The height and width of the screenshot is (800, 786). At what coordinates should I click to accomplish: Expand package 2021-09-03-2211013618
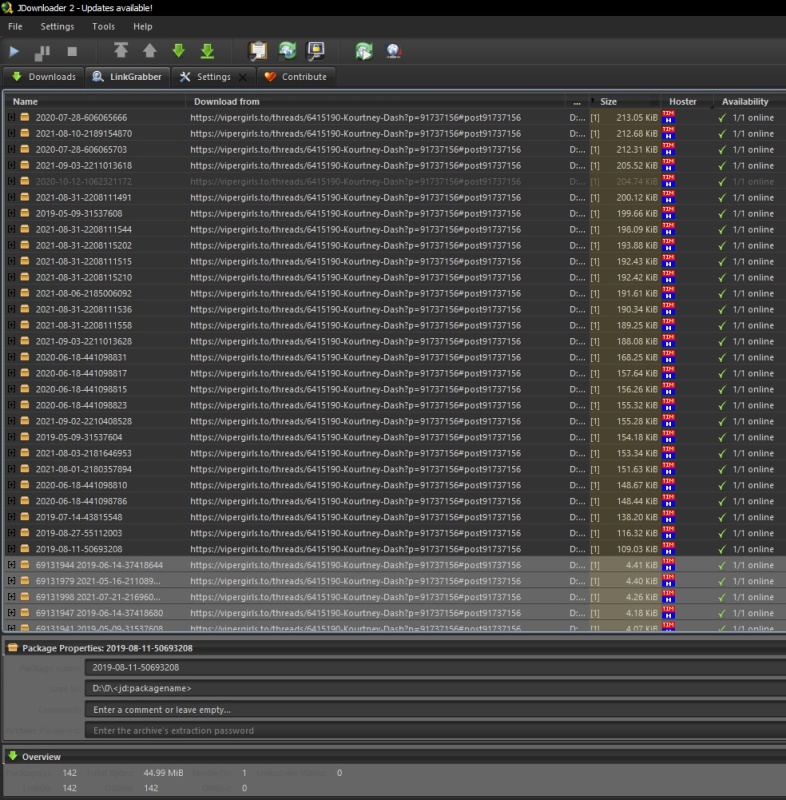click(11, 165)
